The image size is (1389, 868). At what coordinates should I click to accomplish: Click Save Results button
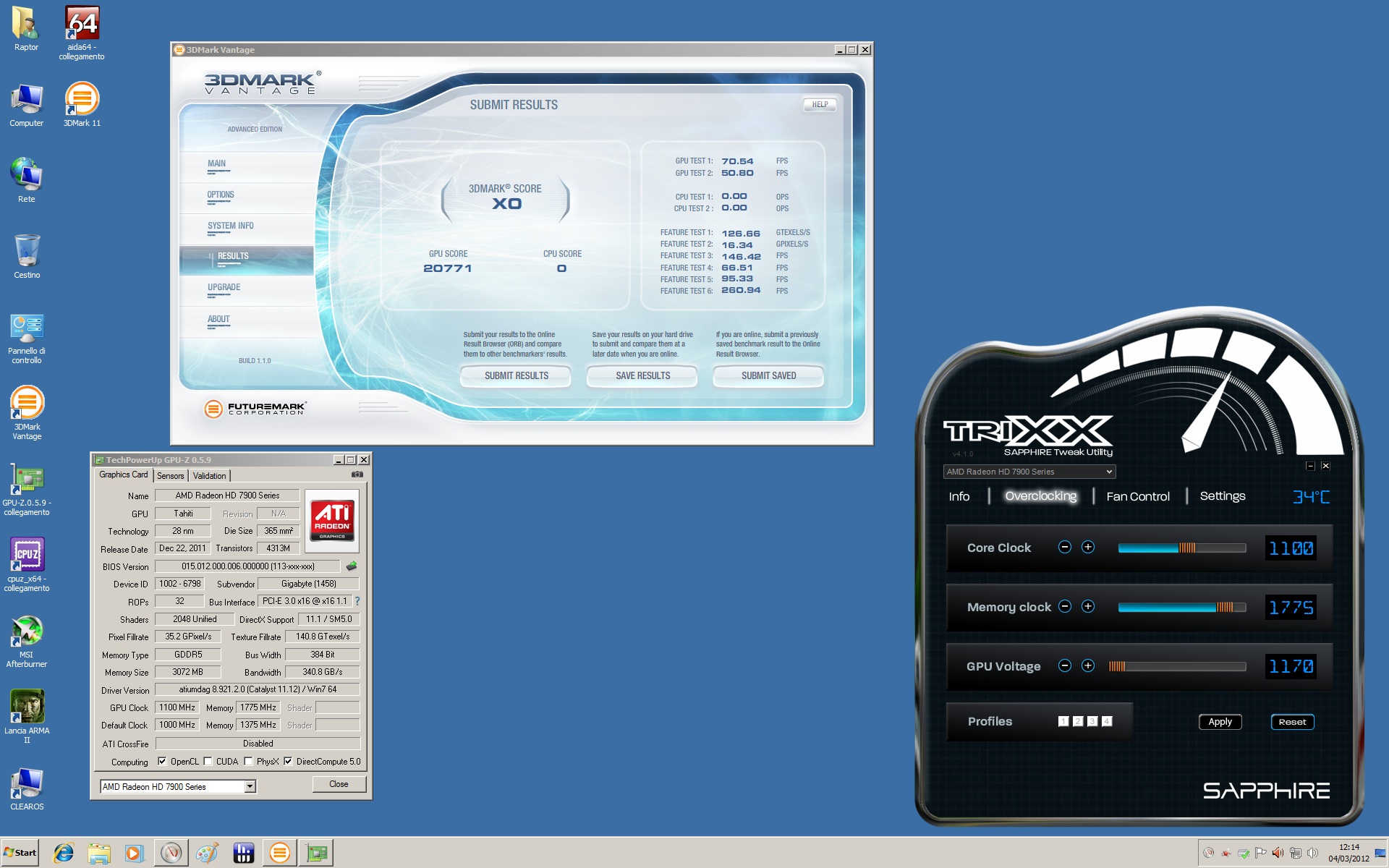(x=642, y=375)
